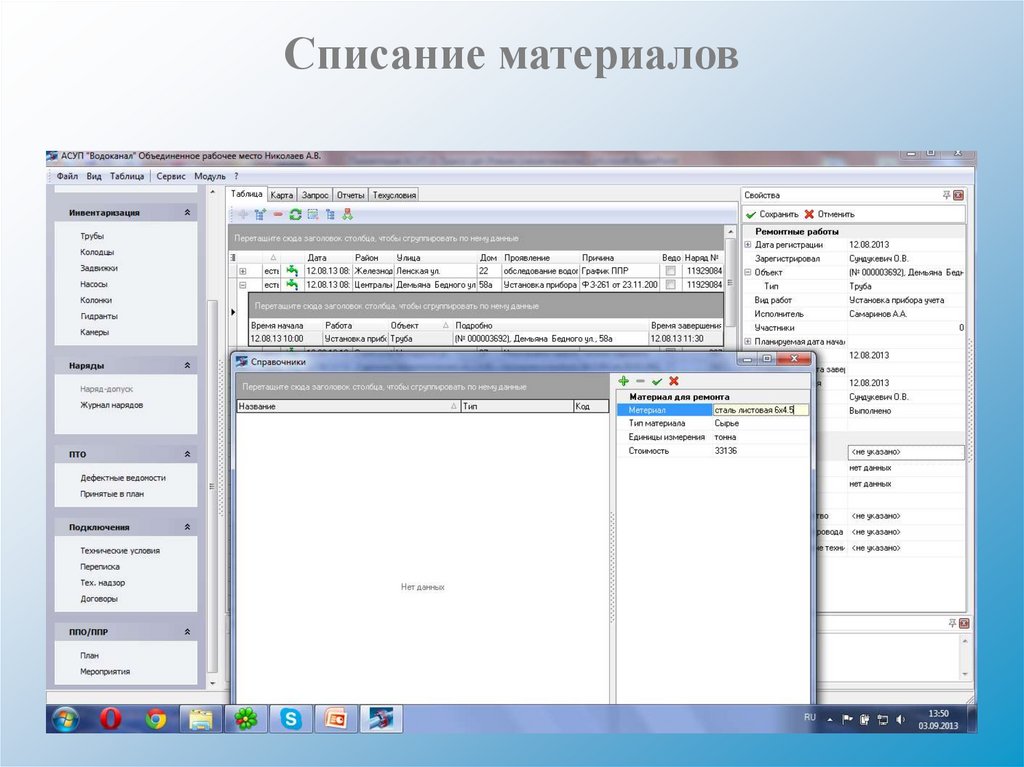The width and height of the screenshot is (1024, 767).
Task: Pin the Свойства panel with pushpin icon
Action: click(947, 195)
